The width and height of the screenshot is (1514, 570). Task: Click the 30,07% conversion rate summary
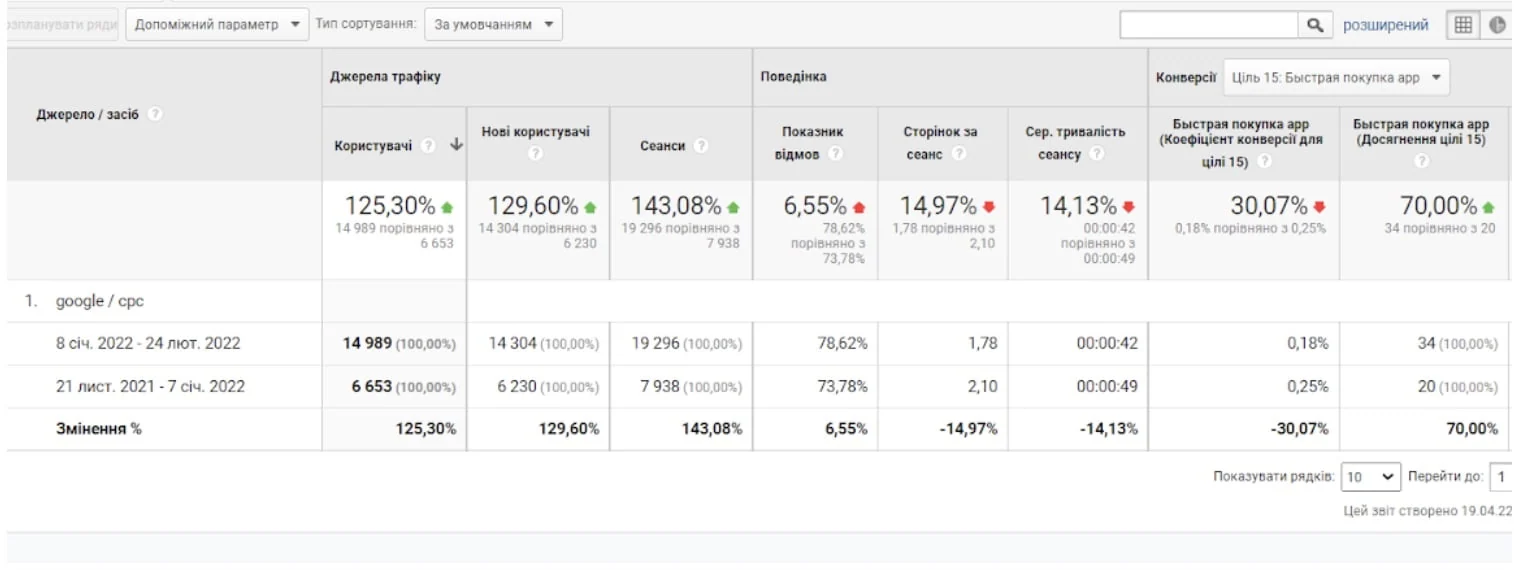coord(1268,207)
